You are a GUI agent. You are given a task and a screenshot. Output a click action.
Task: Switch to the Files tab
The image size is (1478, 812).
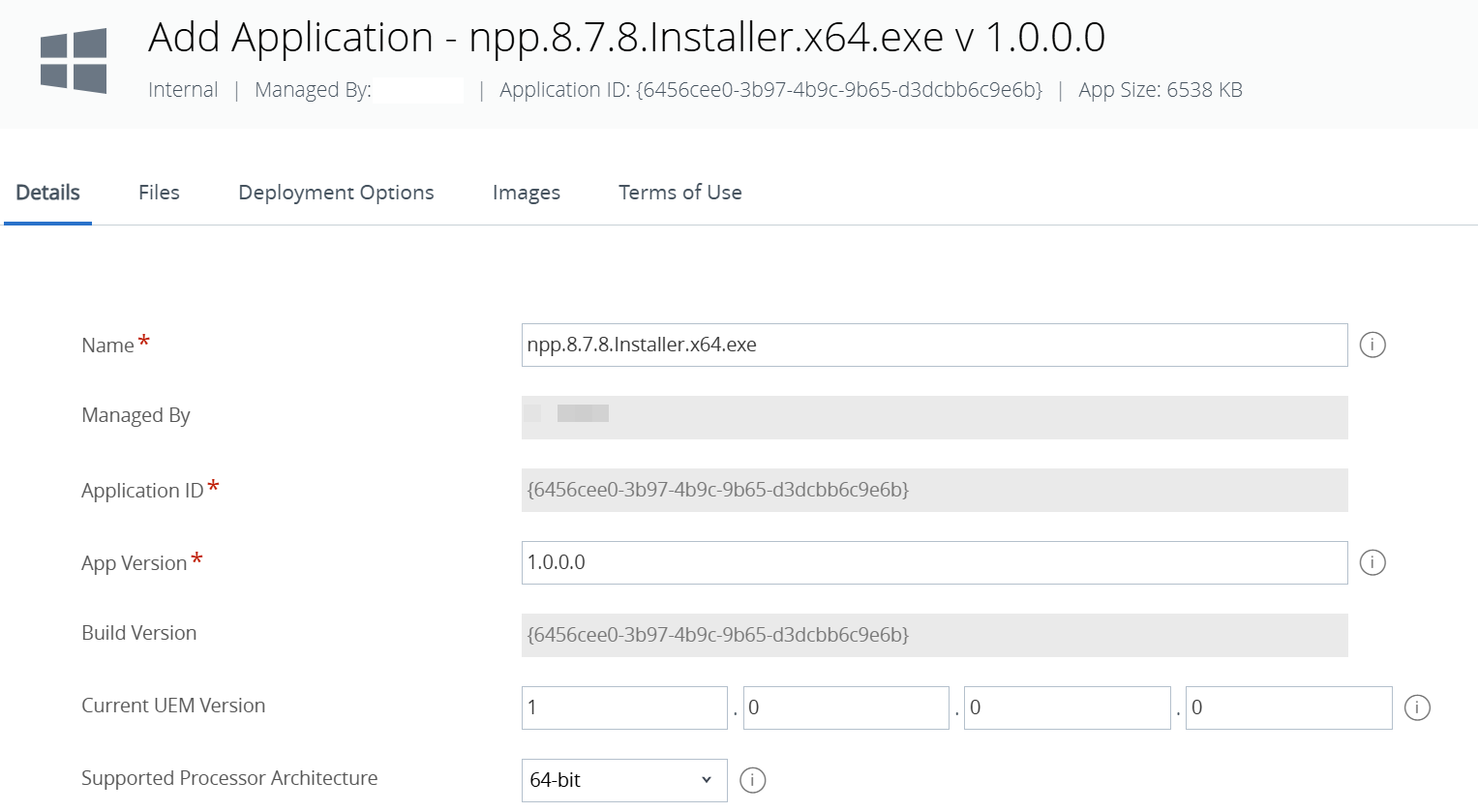[x=159, y=193]
